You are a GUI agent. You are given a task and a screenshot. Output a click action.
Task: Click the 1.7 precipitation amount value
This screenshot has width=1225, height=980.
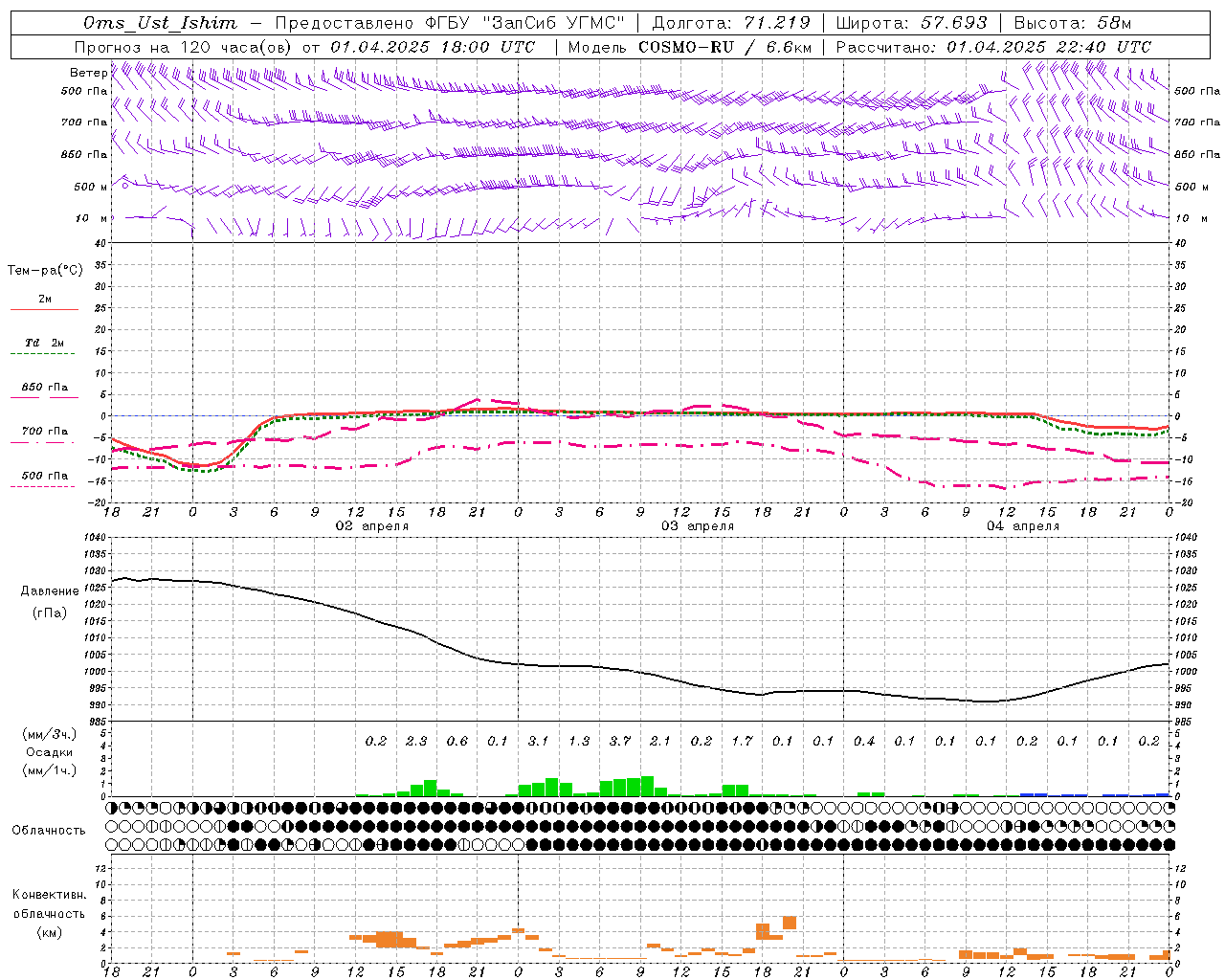click(x=742, y=741)
